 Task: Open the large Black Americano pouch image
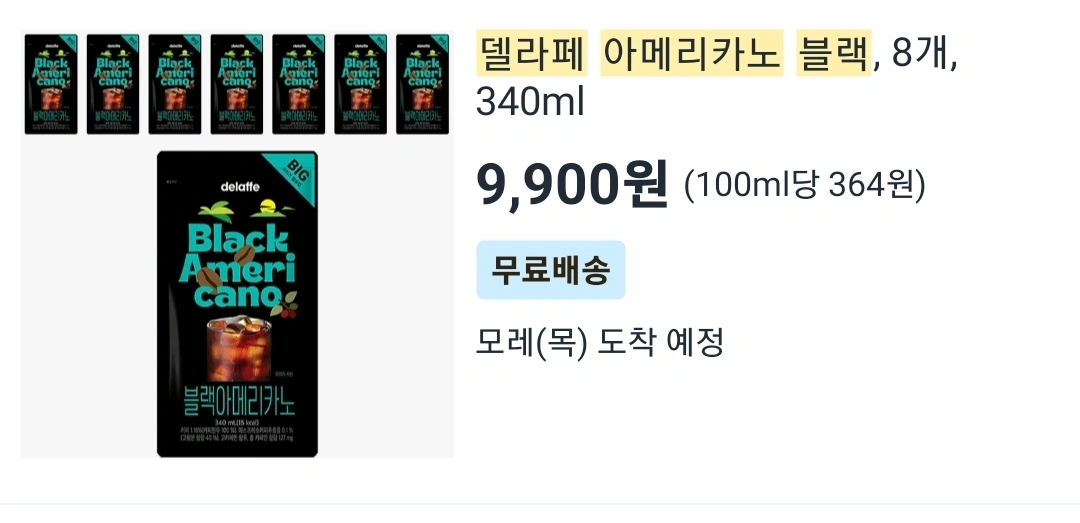click(238, 304)
